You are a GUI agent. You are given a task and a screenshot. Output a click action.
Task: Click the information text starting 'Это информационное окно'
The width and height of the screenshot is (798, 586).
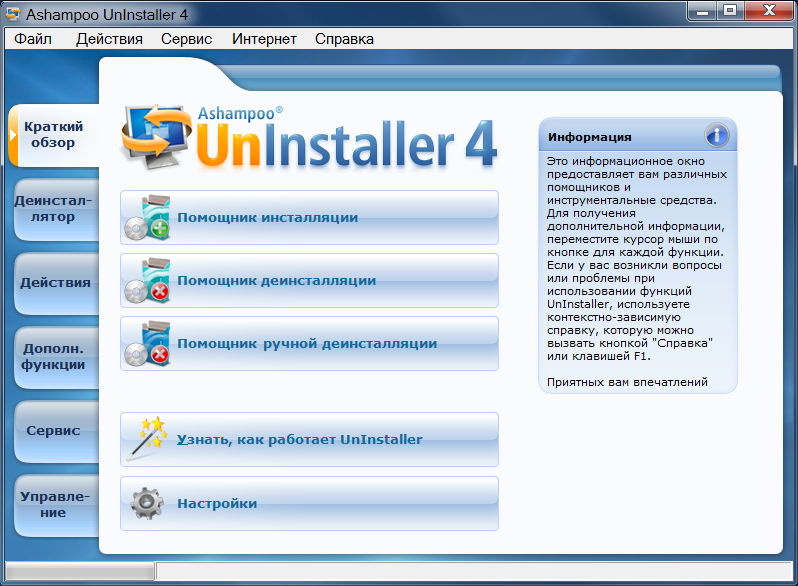pos(637,259)
